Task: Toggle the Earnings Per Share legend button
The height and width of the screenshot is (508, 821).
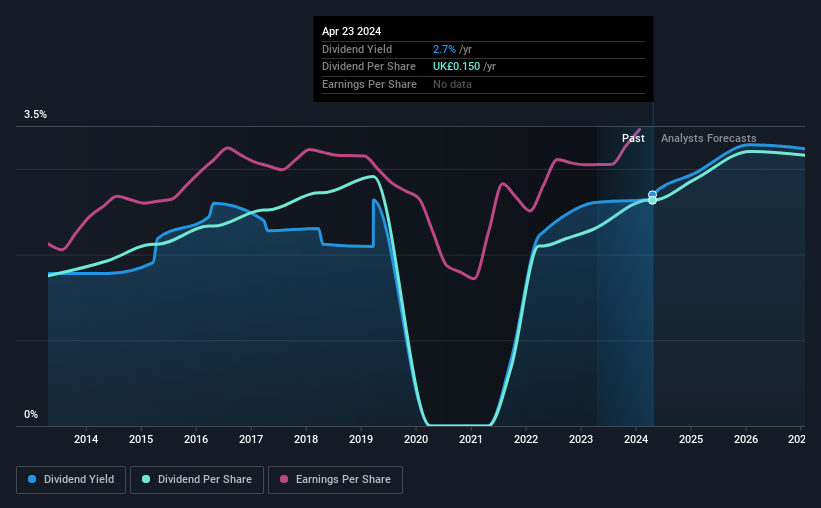Action: click(x=335, y=480)
